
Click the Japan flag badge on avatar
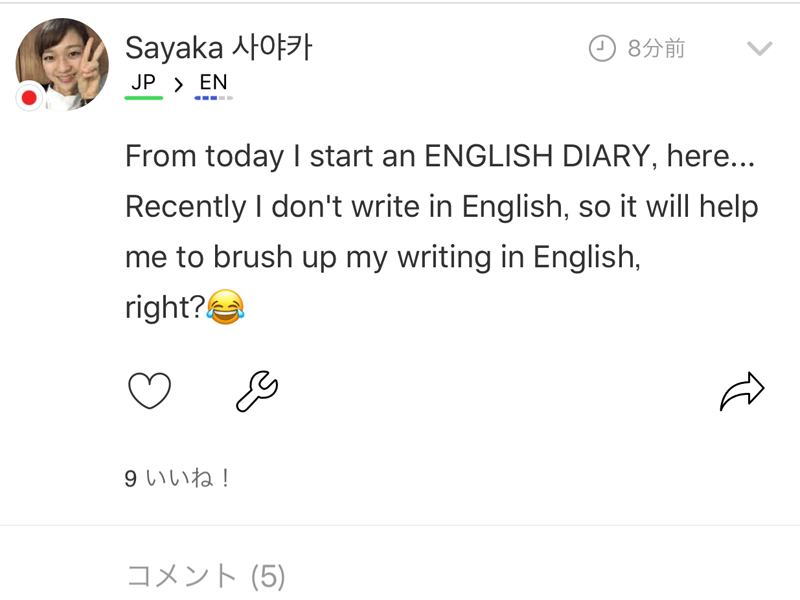coord(29,97)
